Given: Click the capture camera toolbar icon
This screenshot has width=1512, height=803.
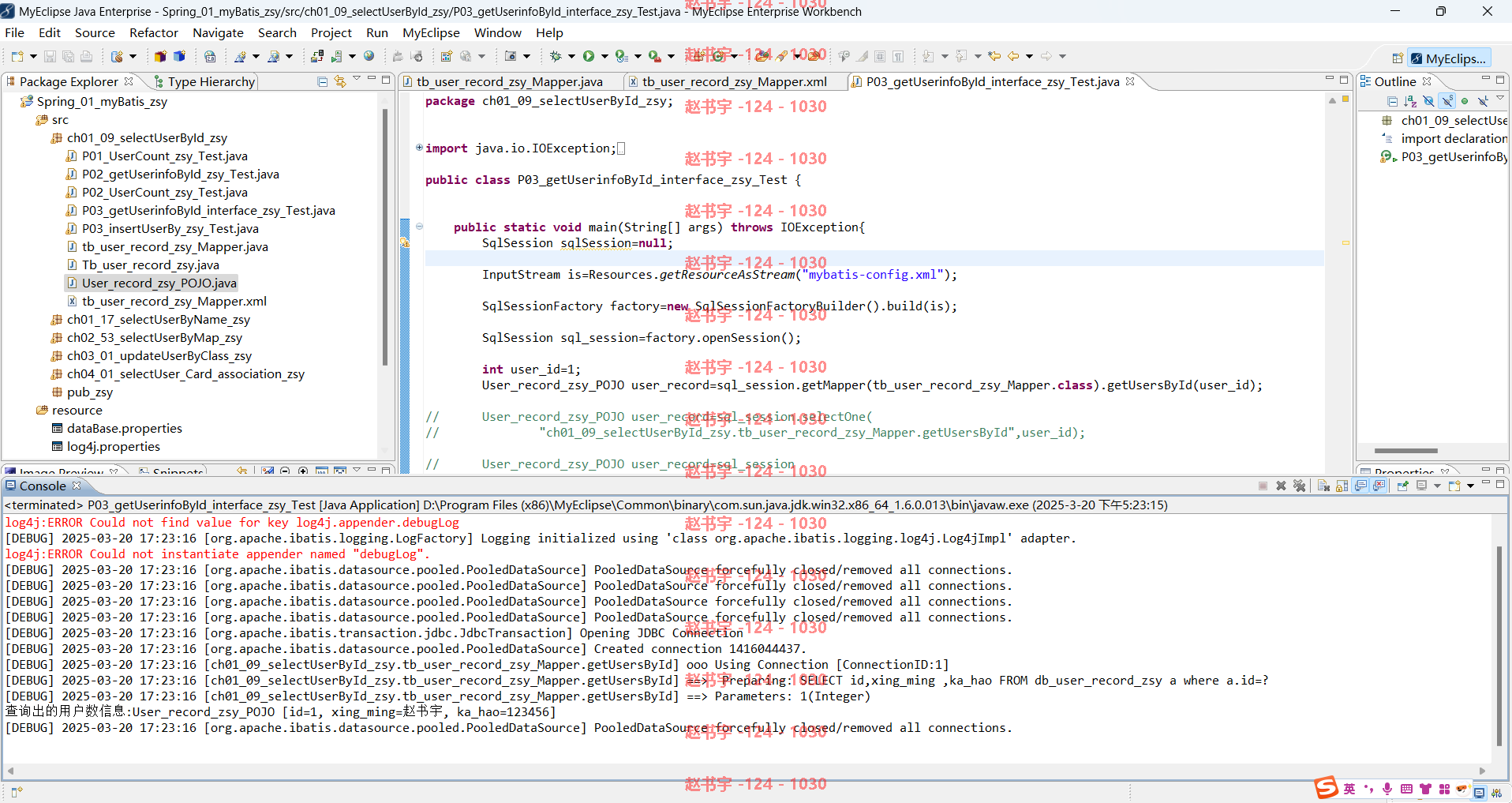Looking at the screenshot, I should click(x=511, y=56).
